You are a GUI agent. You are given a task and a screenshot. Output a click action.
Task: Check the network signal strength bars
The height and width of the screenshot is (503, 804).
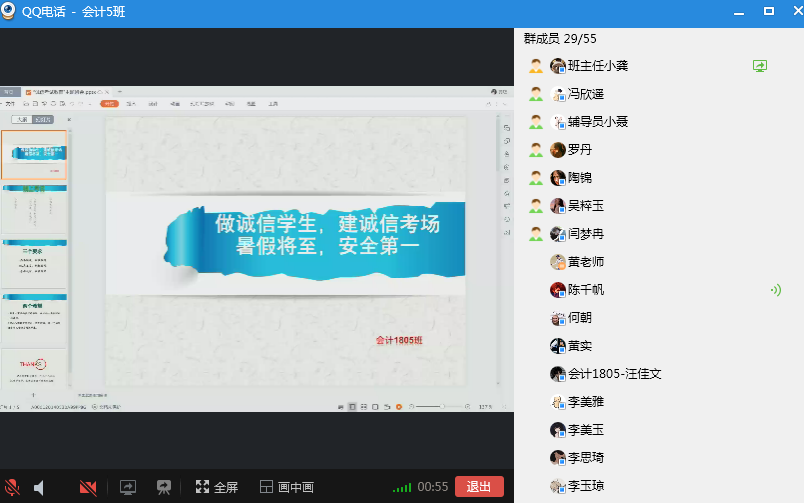point(402,488)
